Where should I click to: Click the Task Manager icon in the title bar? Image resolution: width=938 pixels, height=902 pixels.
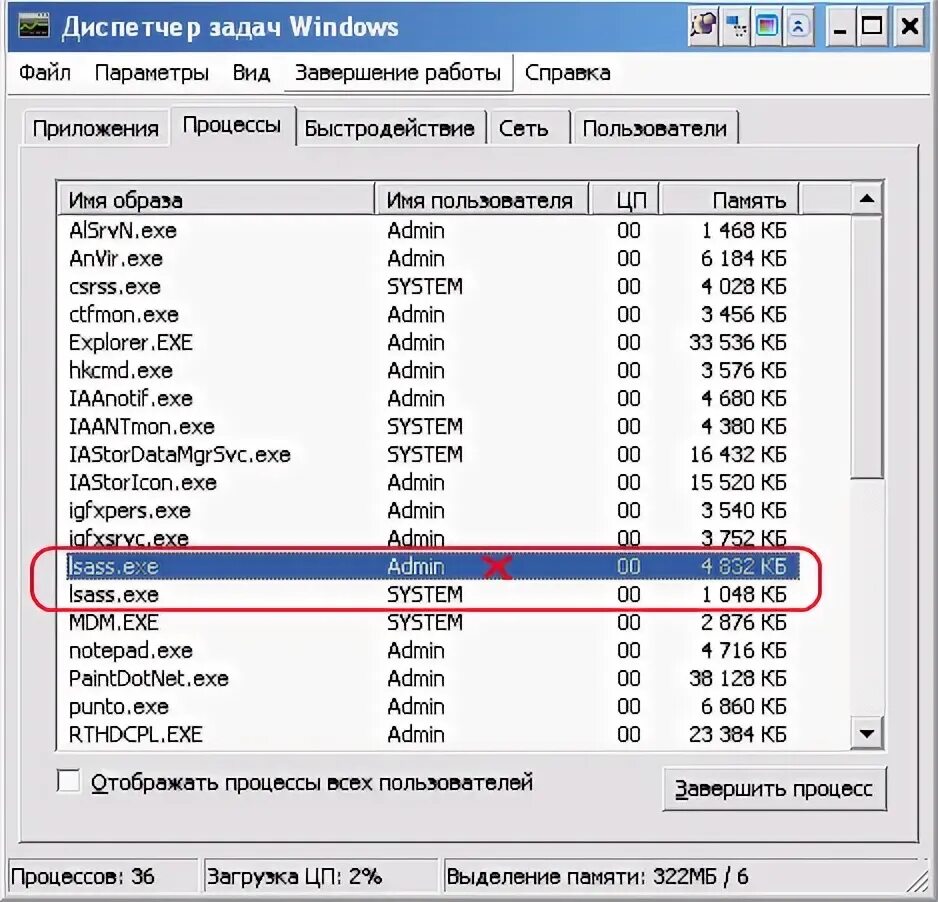[x=34, y=26]
